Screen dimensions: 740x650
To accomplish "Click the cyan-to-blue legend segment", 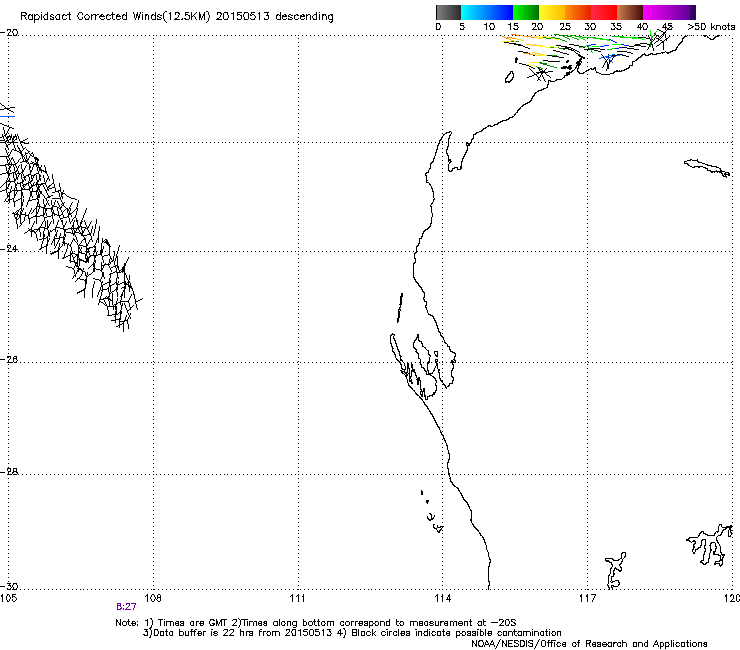I will pyautogui.click(x=487, y=12).
